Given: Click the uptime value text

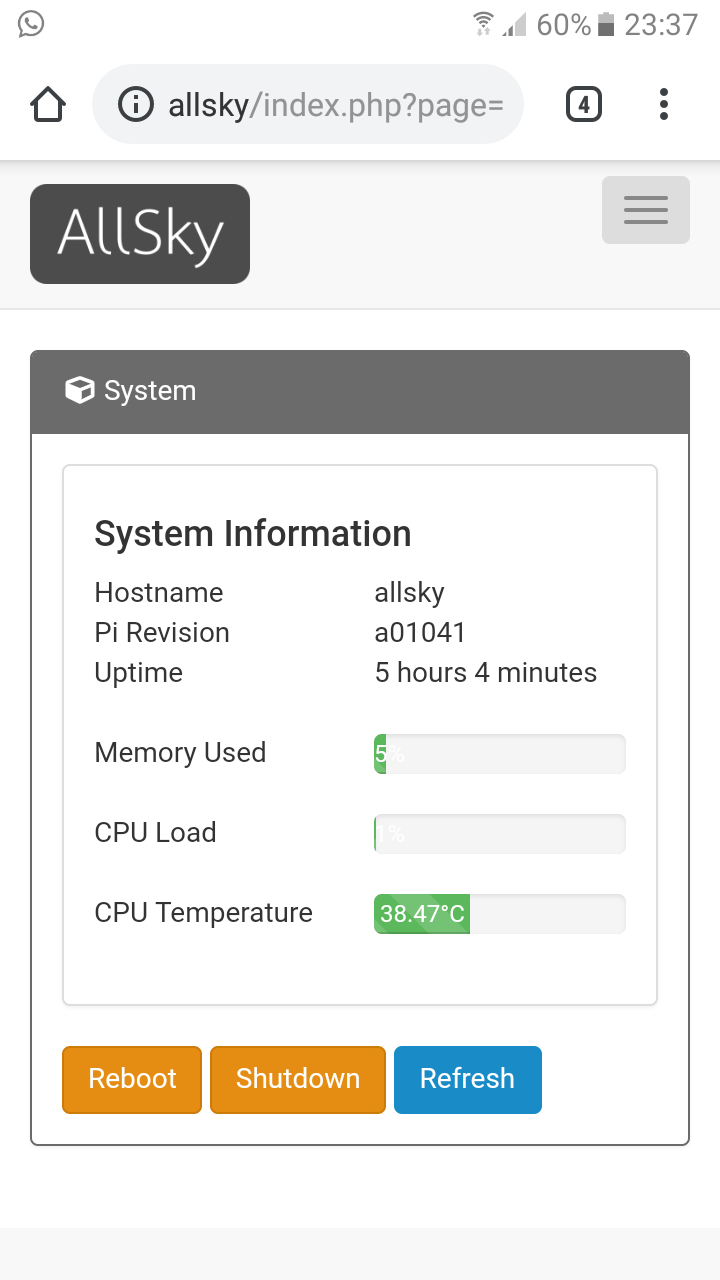Looking at the screenshot, I should tap(485, 673).
